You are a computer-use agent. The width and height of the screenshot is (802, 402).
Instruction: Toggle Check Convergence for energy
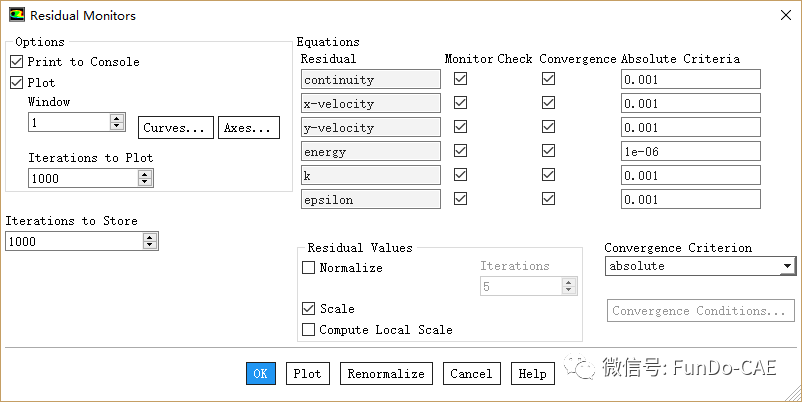coord(547,151)
